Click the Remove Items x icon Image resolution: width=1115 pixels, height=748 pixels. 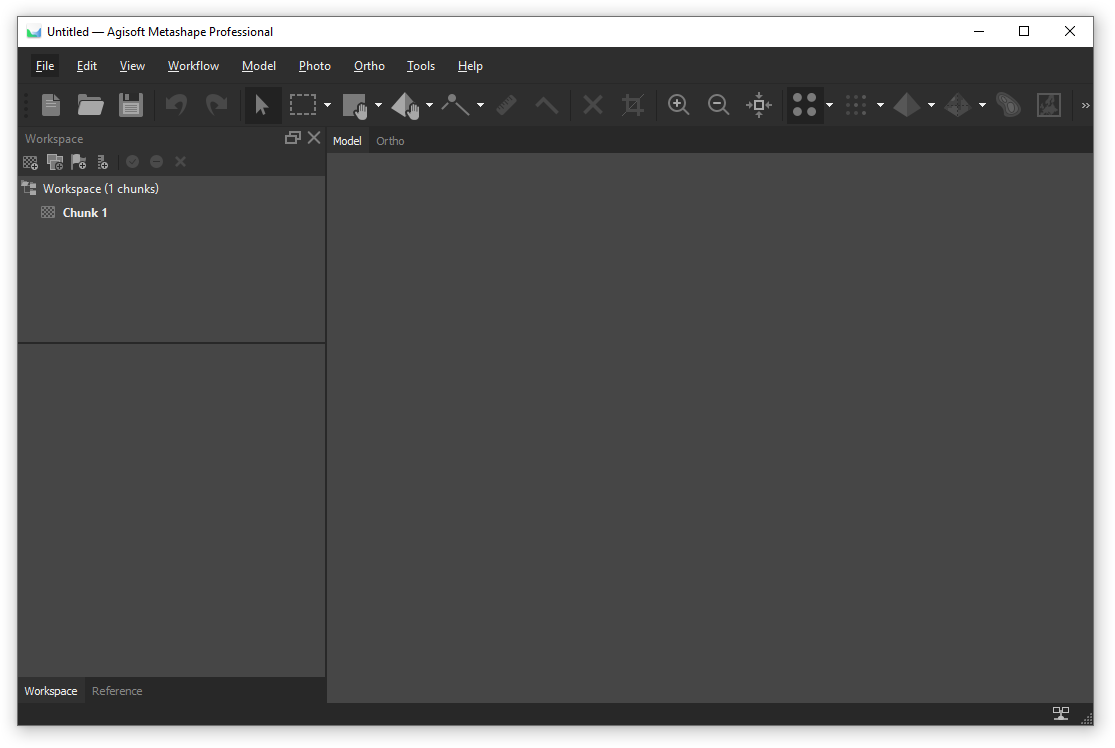point(181,162)
